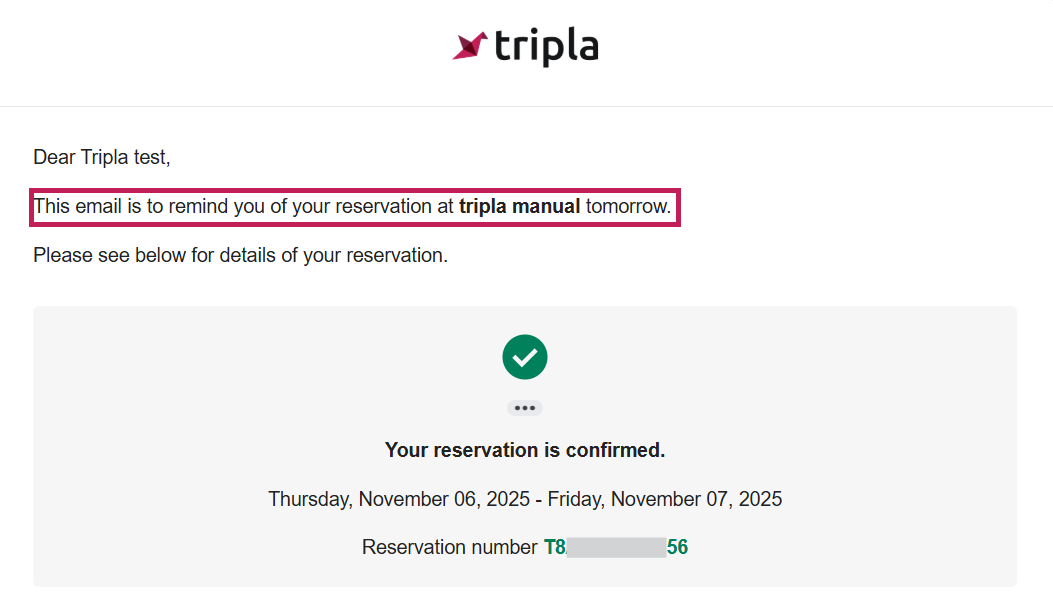Viewport: 1053px width, 593px height.
Task: Click the bold 'tripla manual' hotel name
Action: point(519,207)
